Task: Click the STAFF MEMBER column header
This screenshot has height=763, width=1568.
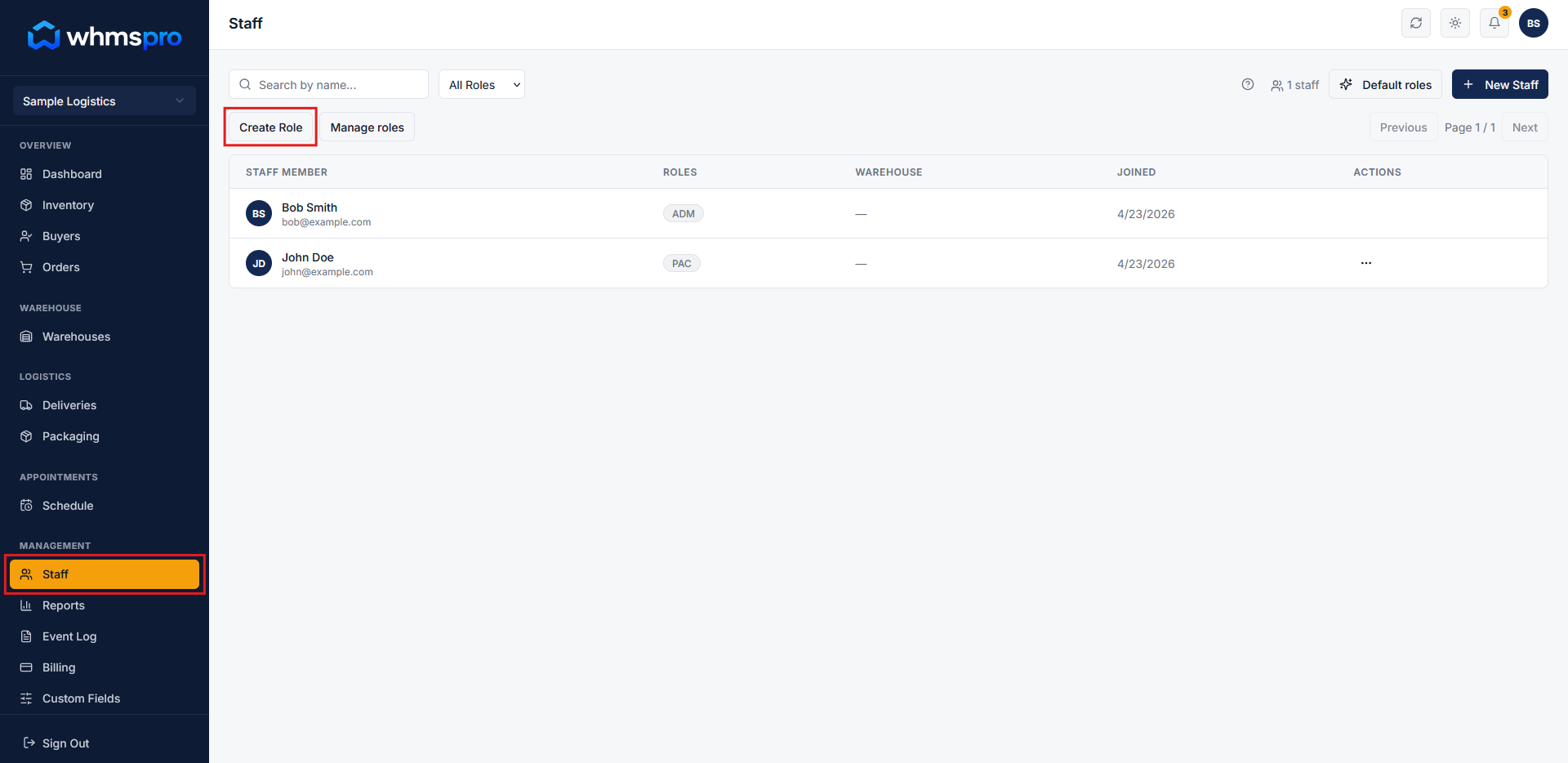Action: coord(287,172)
